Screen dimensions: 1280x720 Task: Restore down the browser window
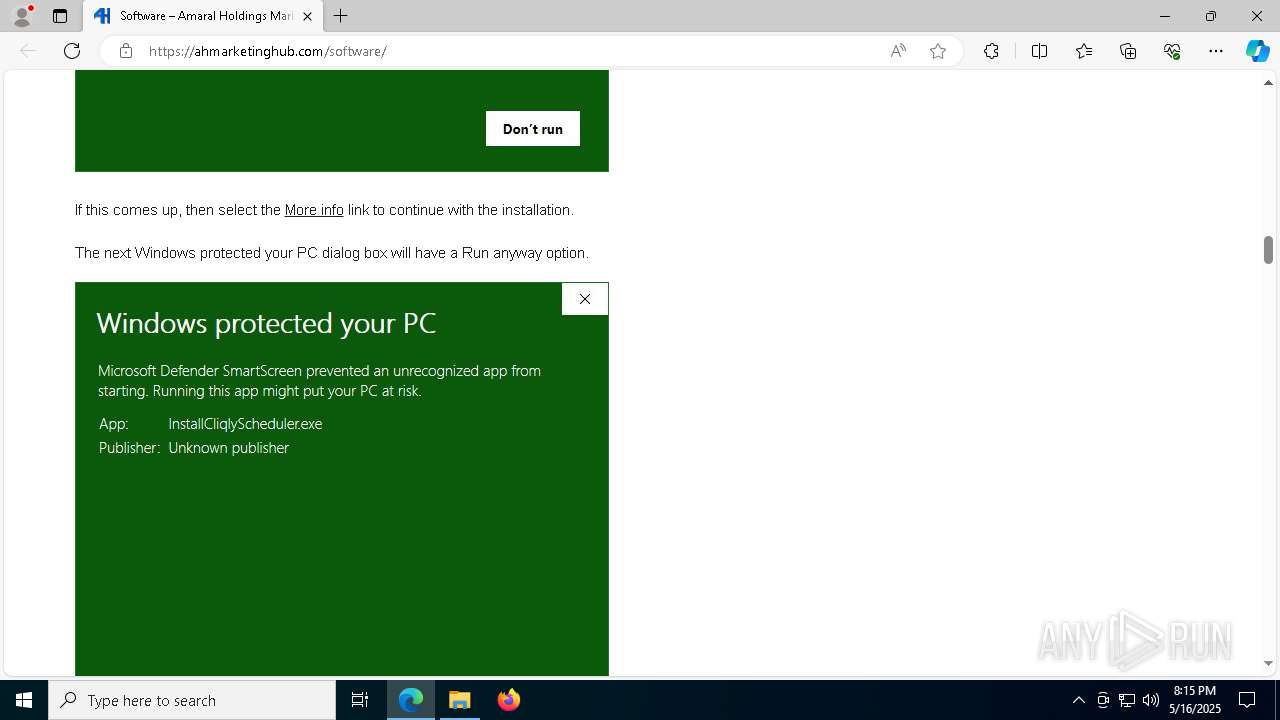click(x=1211, y=16)
